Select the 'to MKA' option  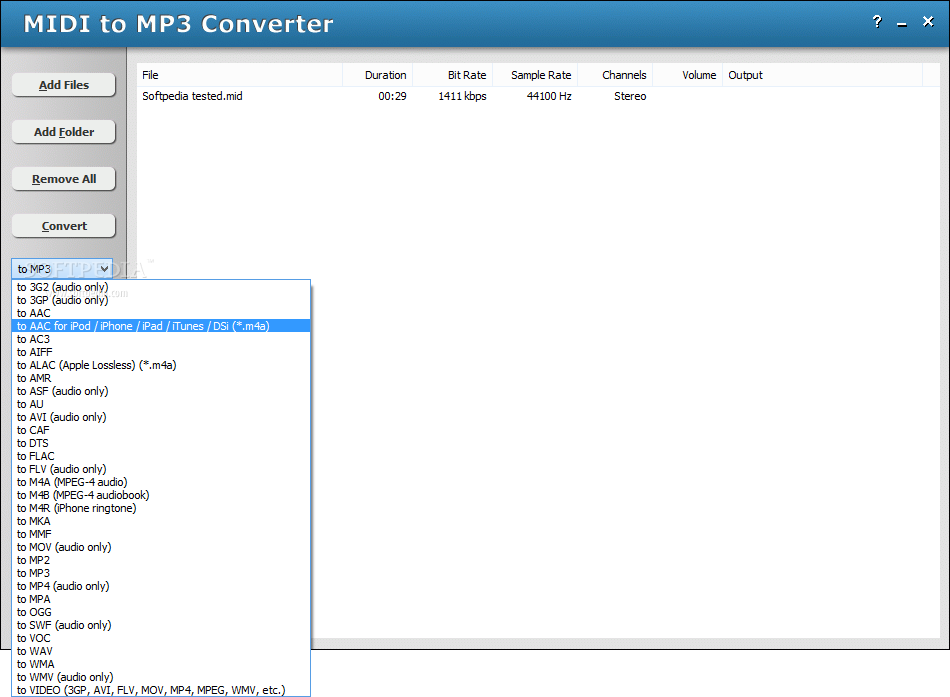[161, 521]
